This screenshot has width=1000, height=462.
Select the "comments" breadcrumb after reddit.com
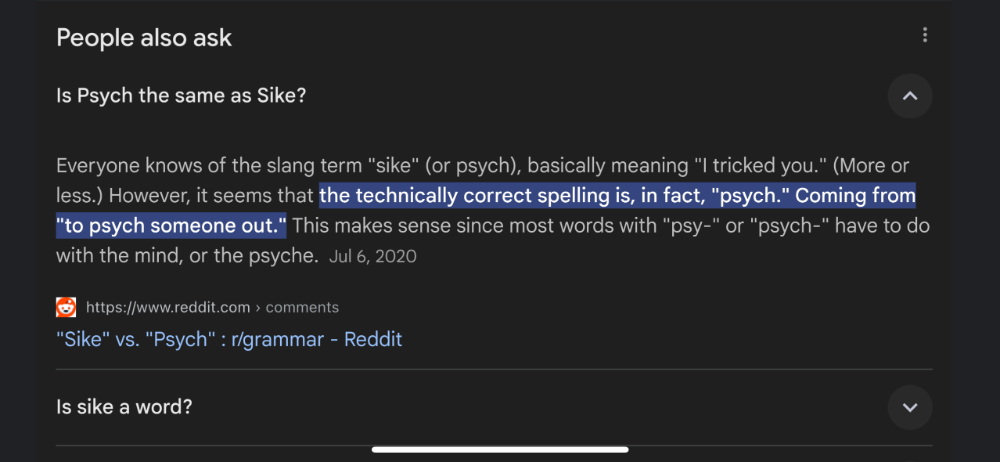tap(302, 308)
